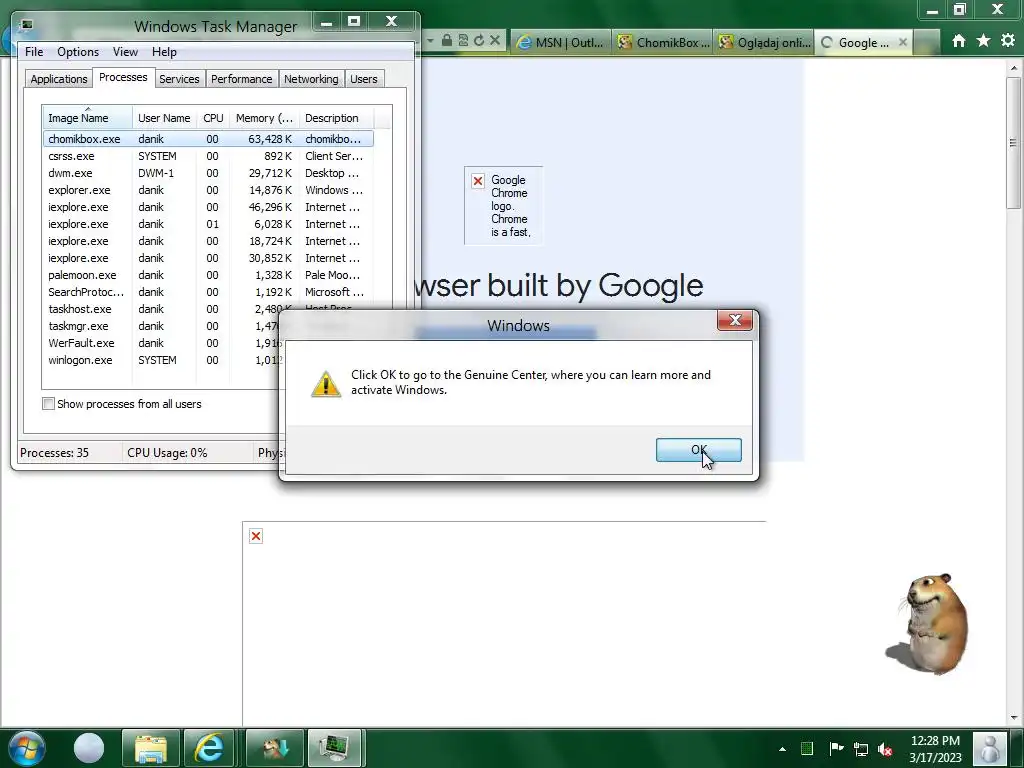Screen dimensions: 1024x768
Task: Click the warning icon in the dialog
Action: tap(325, 383)
